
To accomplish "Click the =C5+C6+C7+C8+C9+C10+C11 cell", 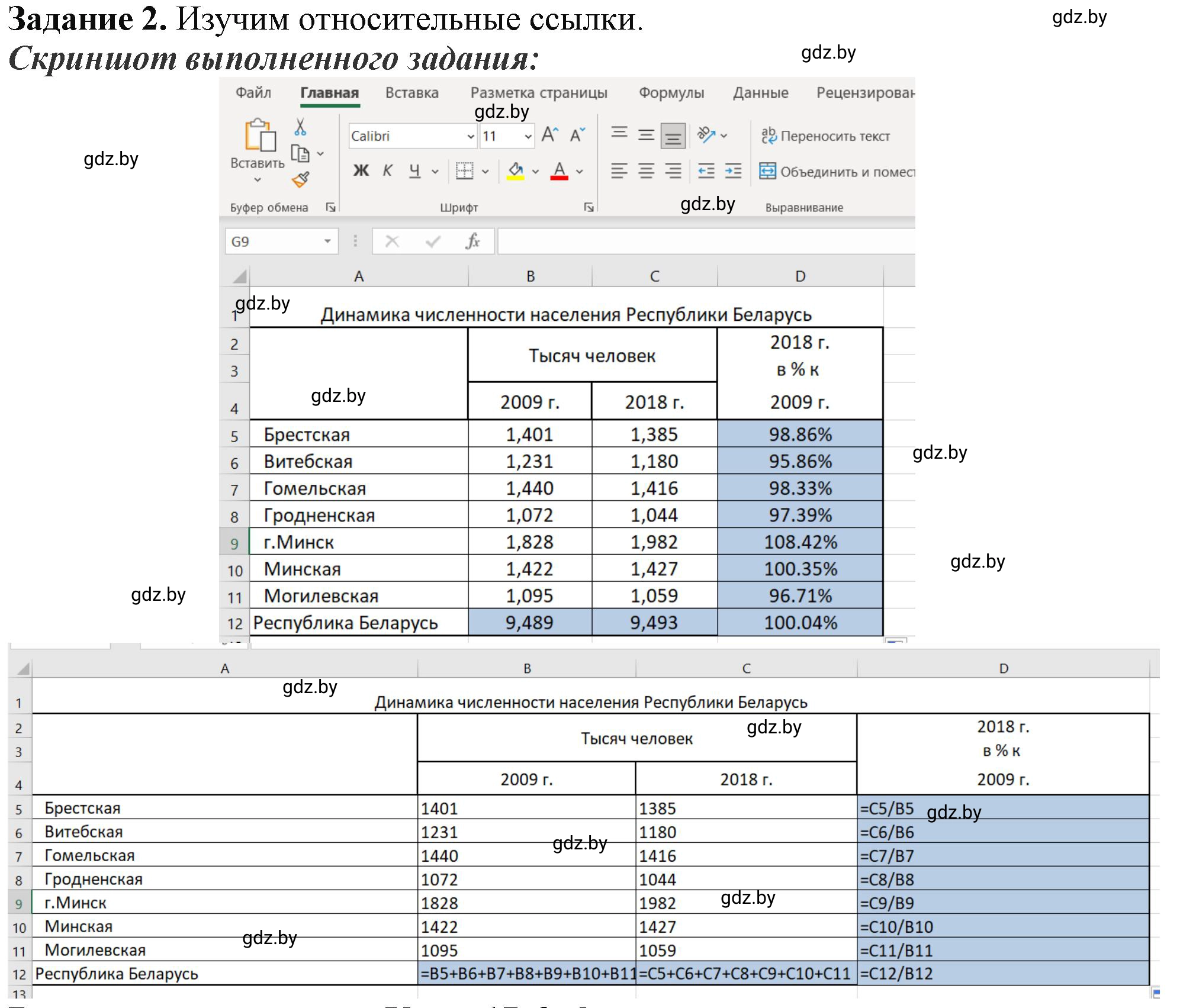I will (x=746, y=974).
